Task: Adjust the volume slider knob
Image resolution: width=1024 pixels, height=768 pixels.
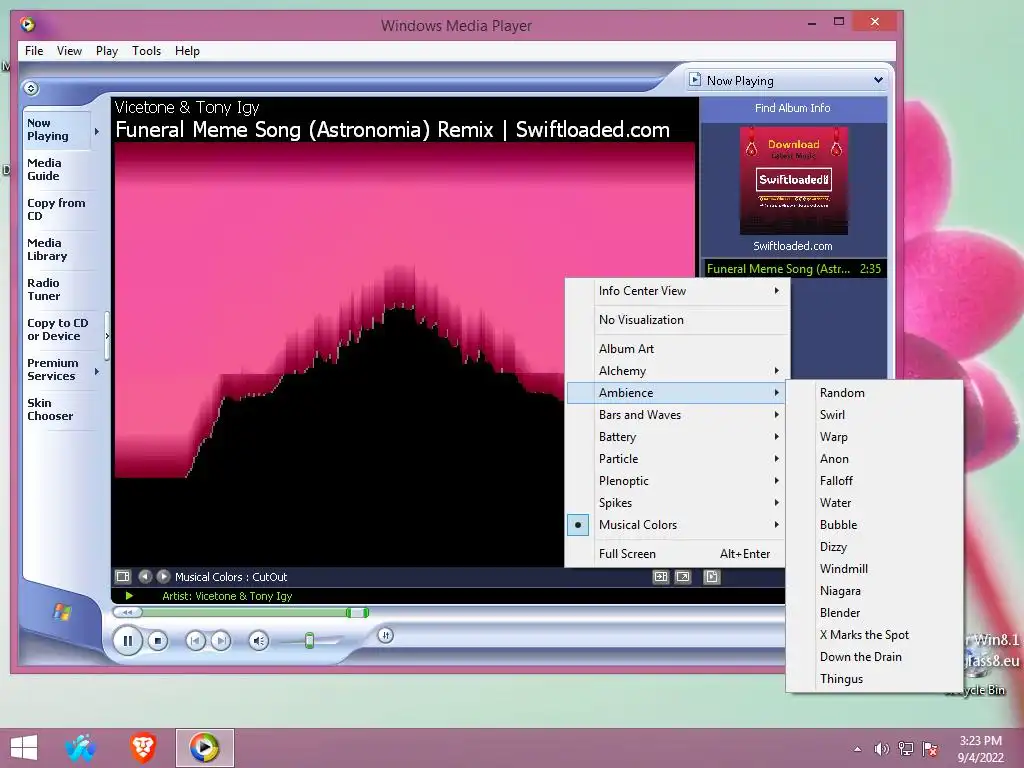Action: click(x=310, y=641)
